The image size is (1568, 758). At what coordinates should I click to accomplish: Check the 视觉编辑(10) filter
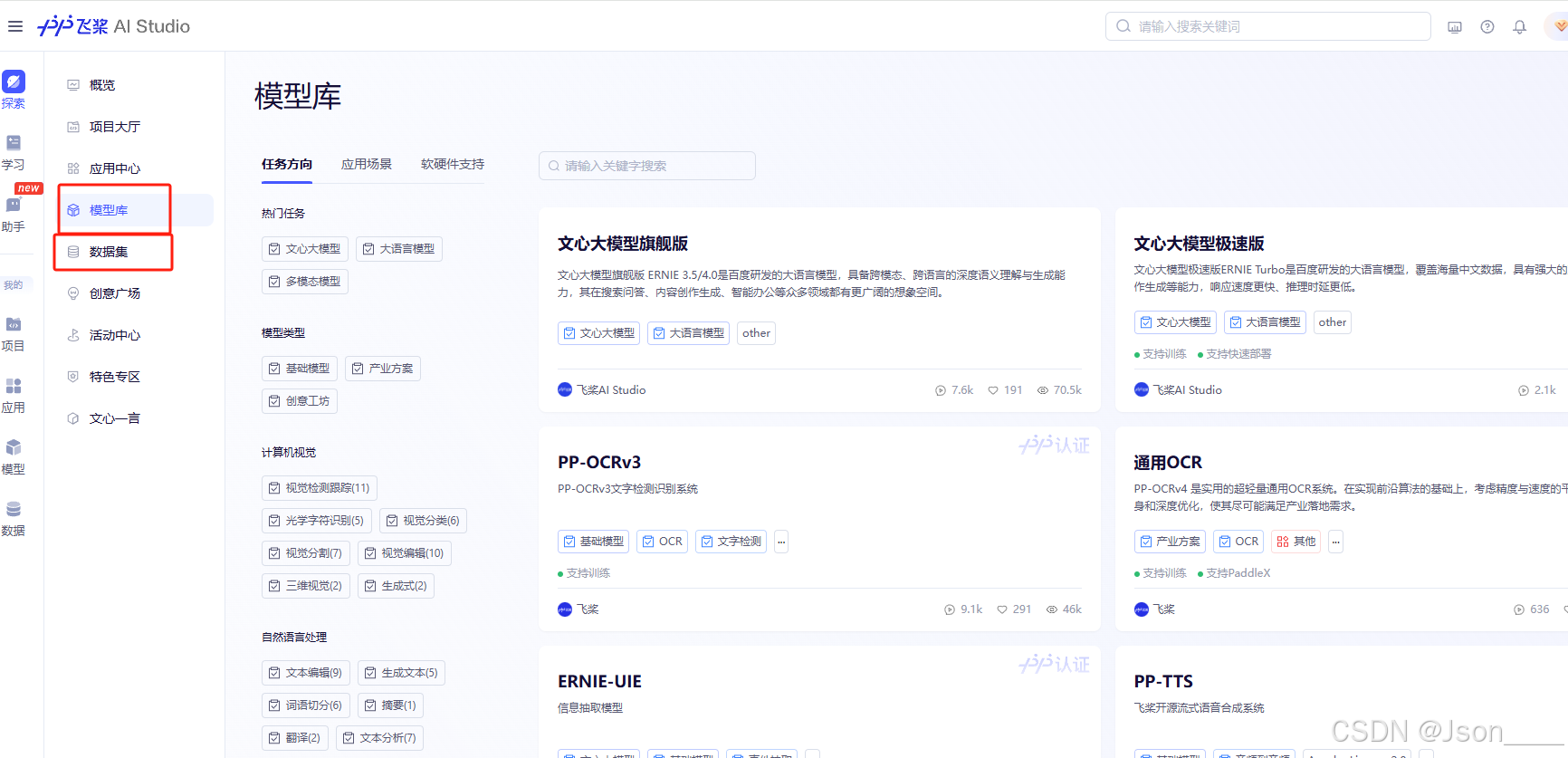click(405, 553)
